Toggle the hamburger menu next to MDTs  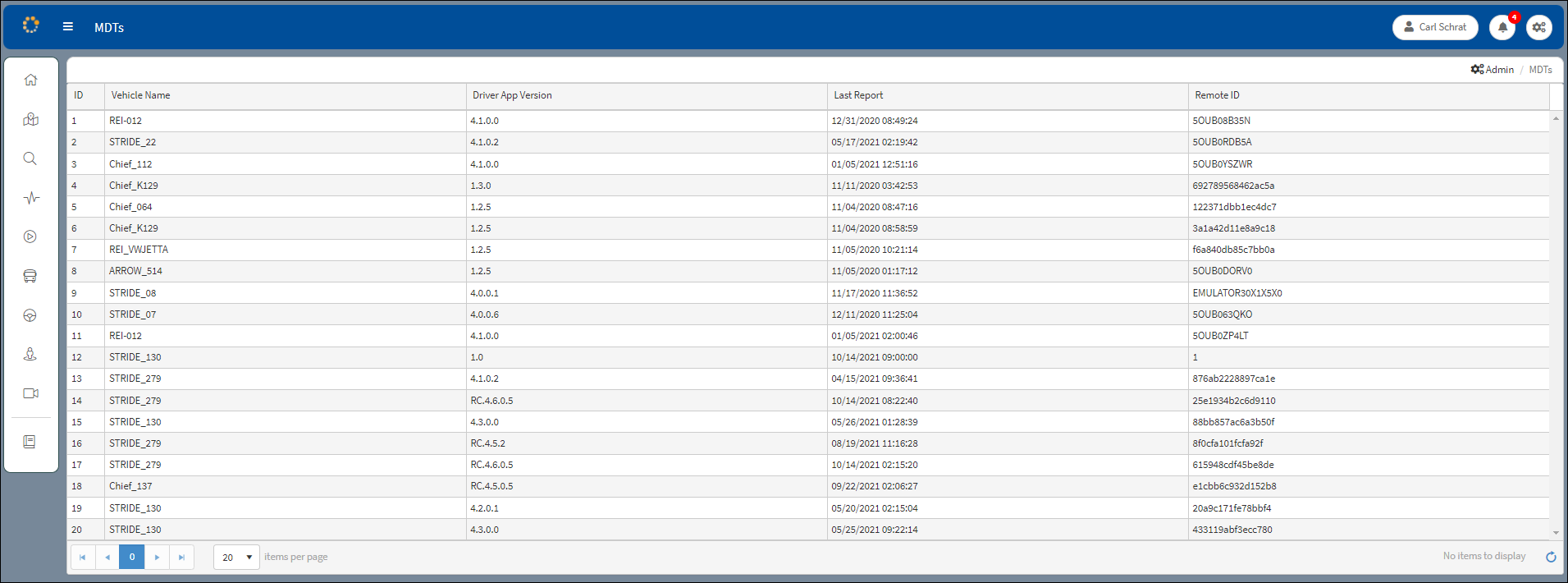(68, 26)
